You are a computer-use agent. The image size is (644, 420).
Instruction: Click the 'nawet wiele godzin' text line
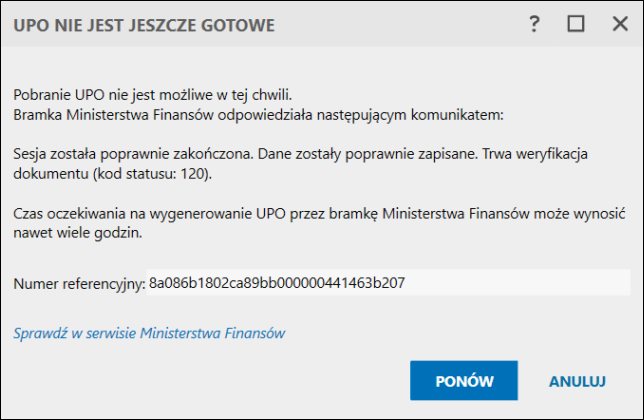(x=78, y=233)
